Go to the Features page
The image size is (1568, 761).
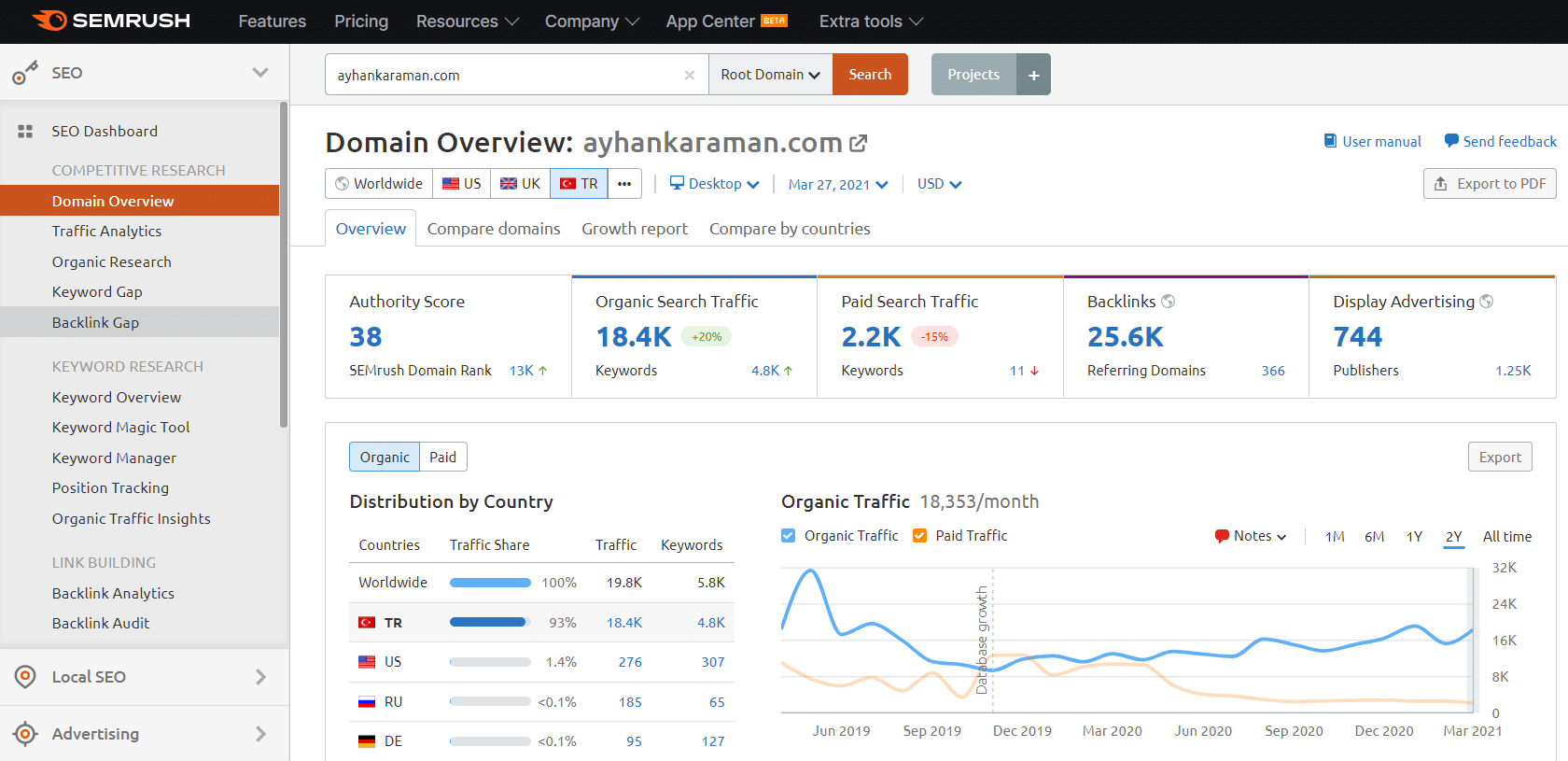272,21
